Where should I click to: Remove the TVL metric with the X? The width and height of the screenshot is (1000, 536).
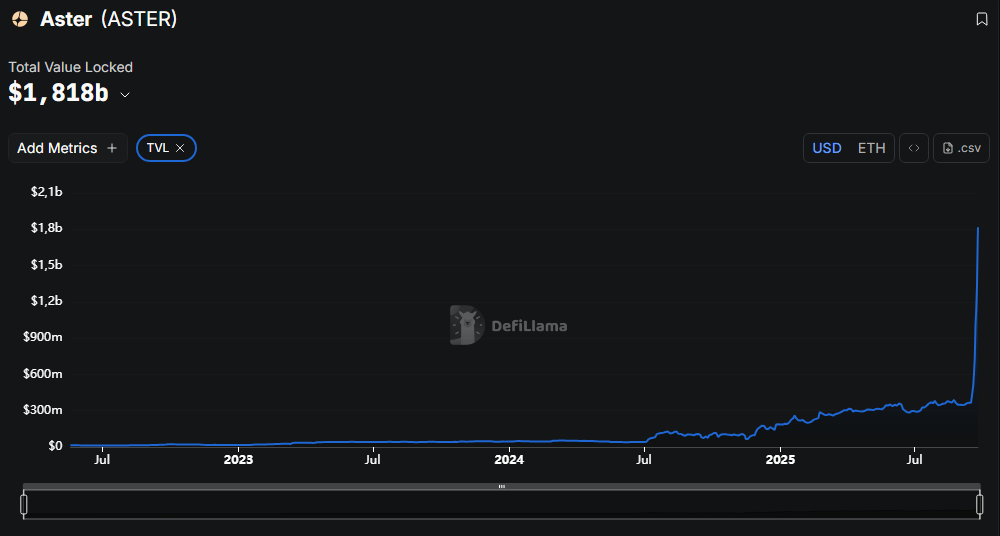(x=180, y=148)
